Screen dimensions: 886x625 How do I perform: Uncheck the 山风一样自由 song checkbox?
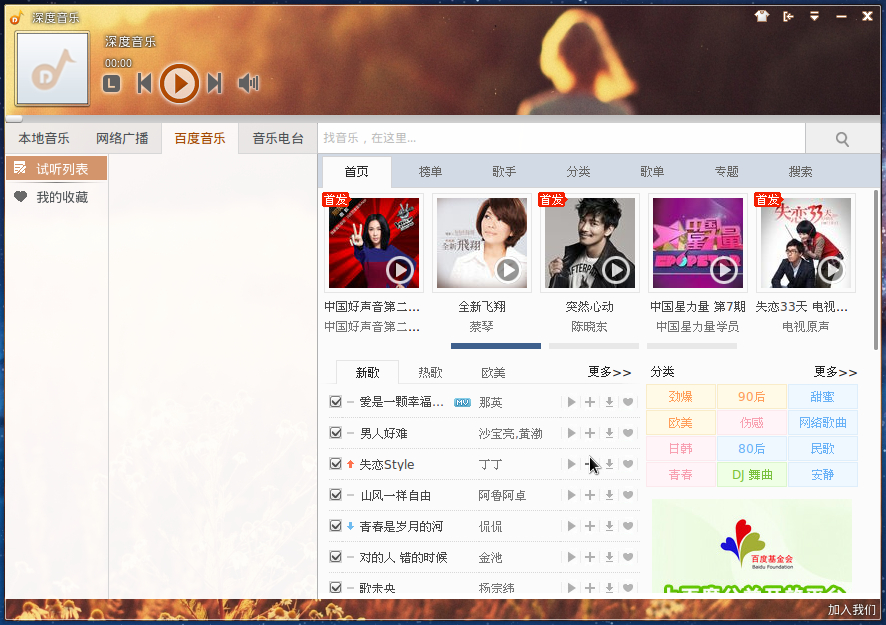click(x=336, y=495)
